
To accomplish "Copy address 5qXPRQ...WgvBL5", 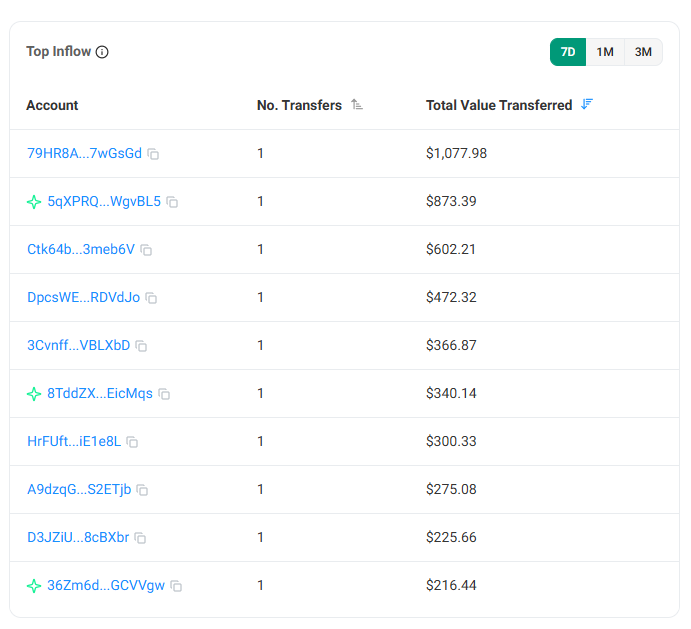I will click(172, 202).
